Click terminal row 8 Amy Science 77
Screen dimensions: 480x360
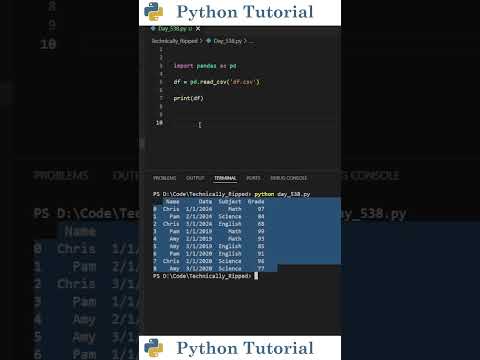209,268
